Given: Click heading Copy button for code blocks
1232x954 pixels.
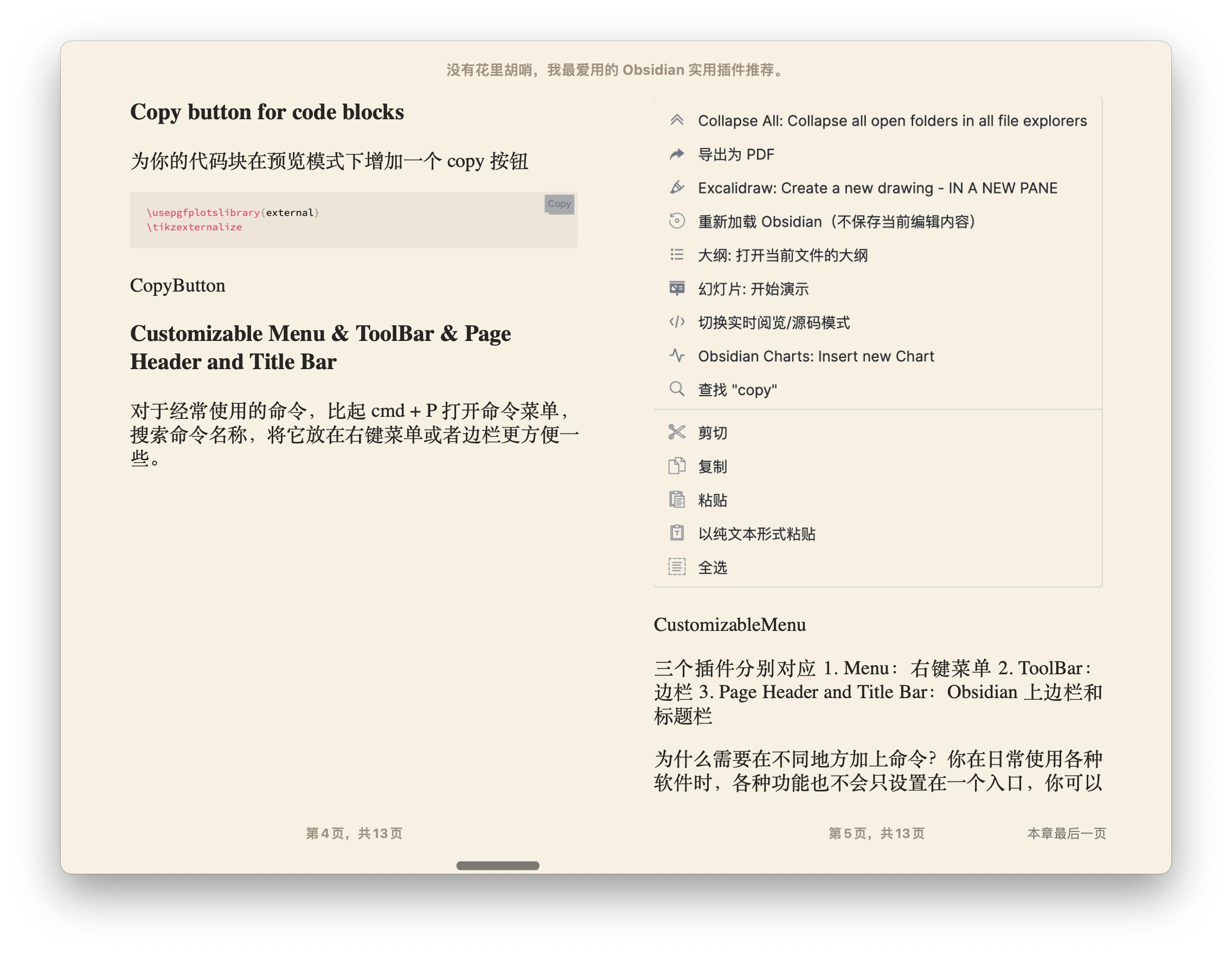Looking at the screenshot, I should pos(267,112).
